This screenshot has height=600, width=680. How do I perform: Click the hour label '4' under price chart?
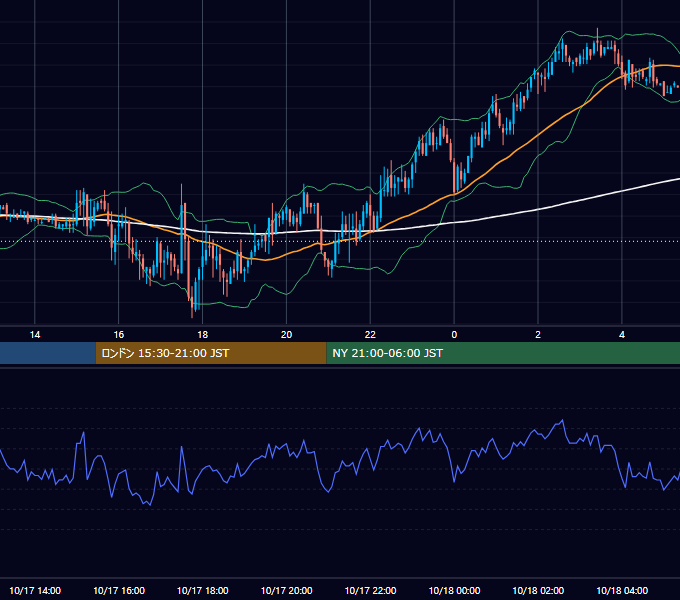click(x=622, y=335)
